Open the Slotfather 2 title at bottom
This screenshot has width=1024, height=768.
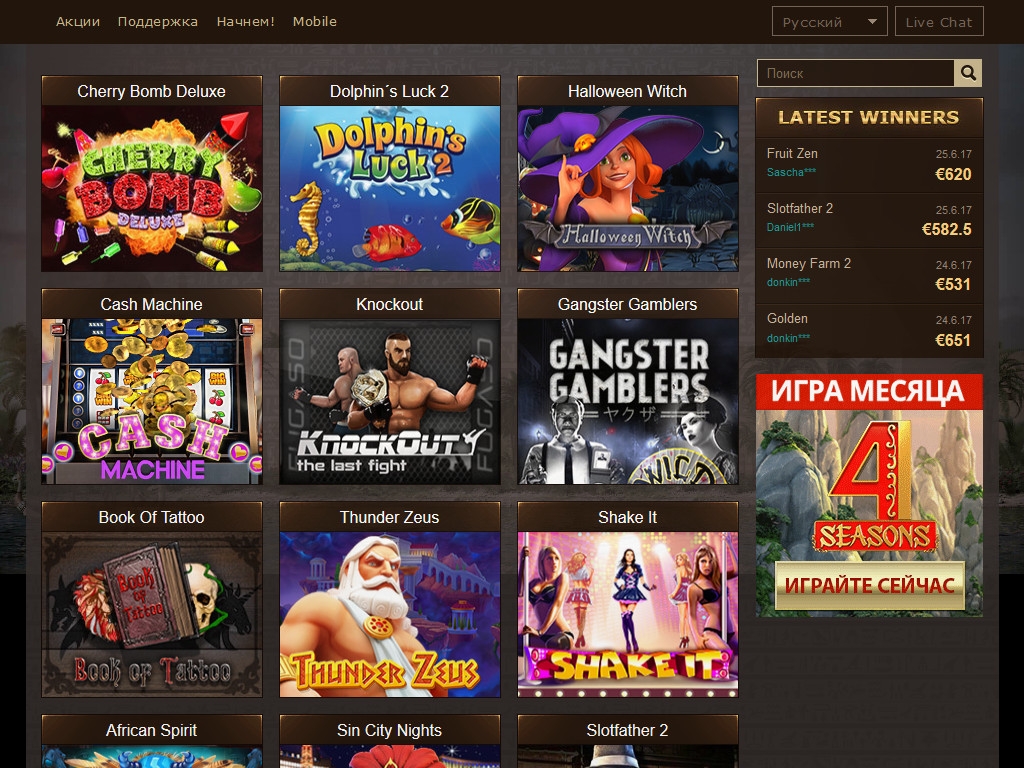click(628, 730)
